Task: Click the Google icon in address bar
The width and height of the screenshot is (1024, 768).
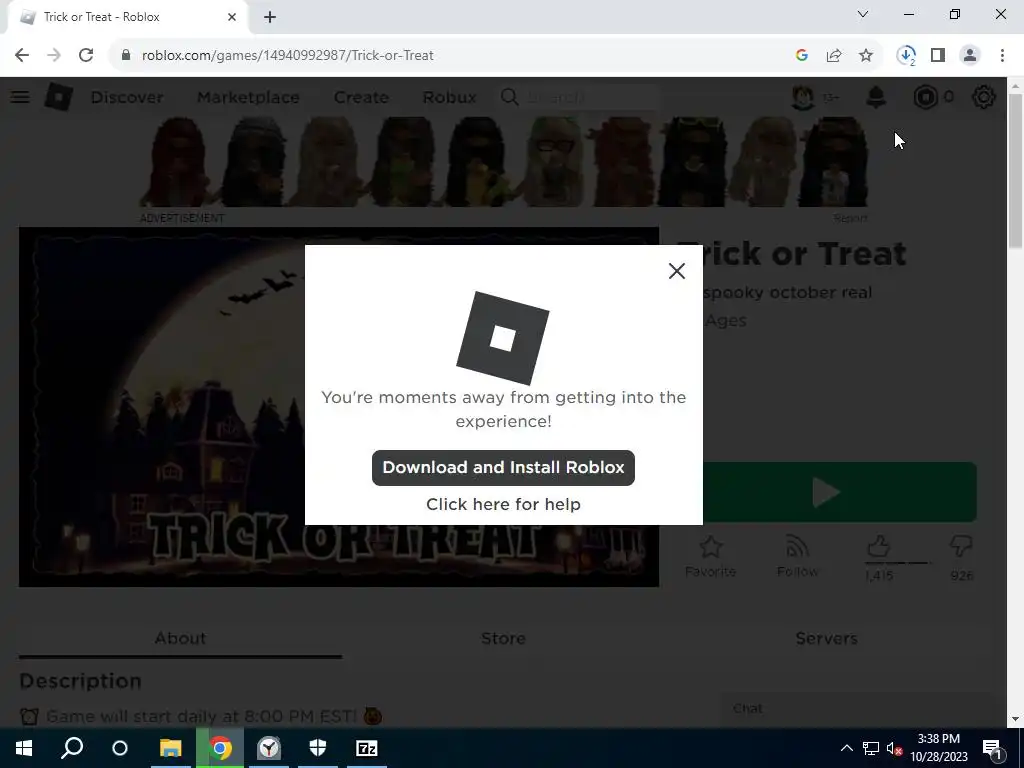Action: [x=802, y=56]
